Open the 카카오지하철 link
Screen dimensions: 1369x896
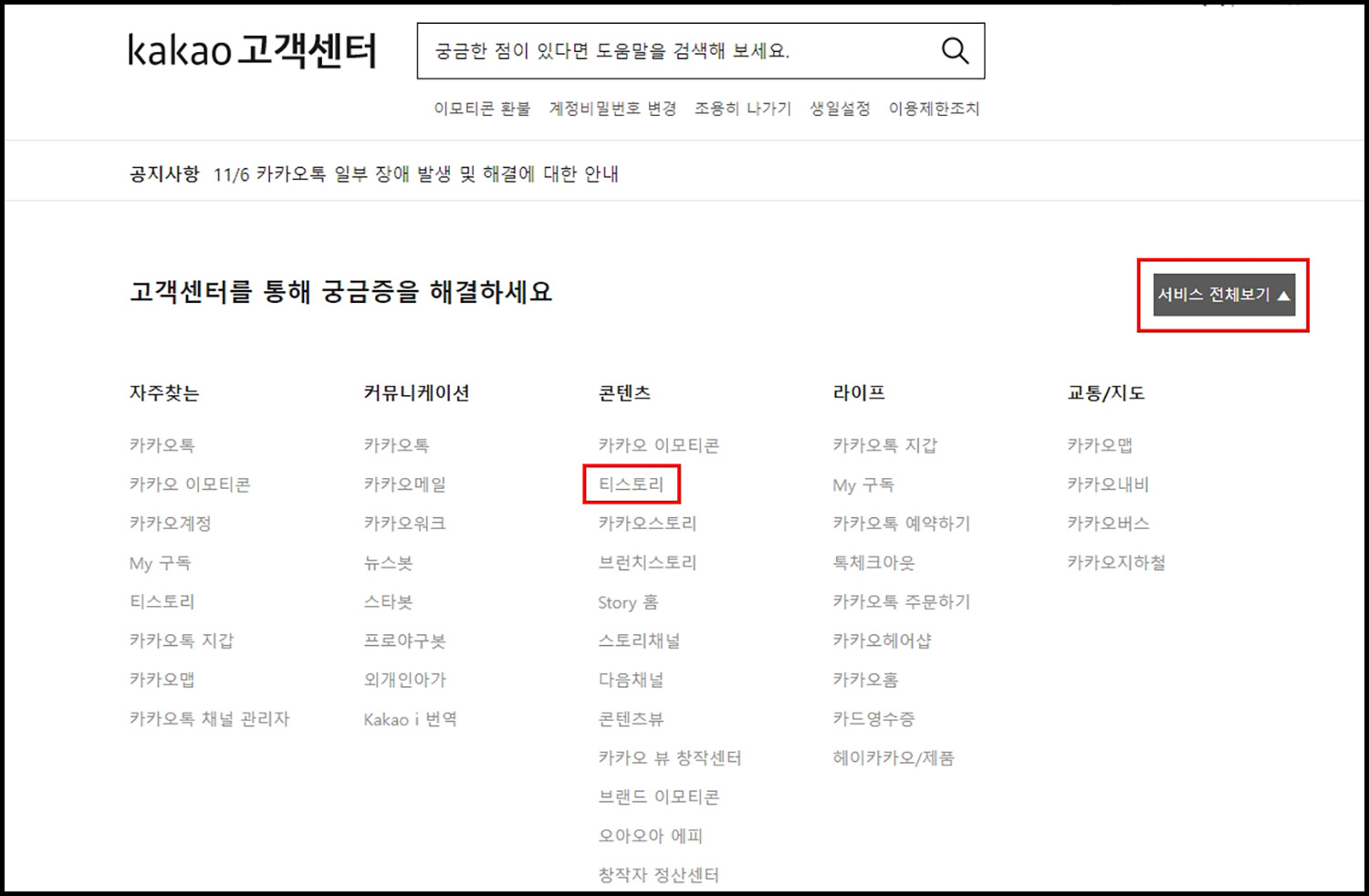point(1116,563)
